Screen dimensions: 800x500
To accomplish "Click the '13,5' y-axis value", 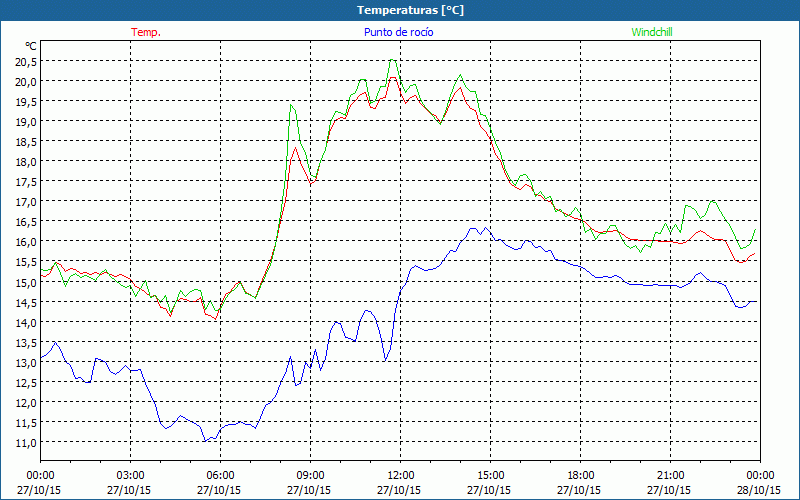I will pyautogui.click(x=26, y=342).
